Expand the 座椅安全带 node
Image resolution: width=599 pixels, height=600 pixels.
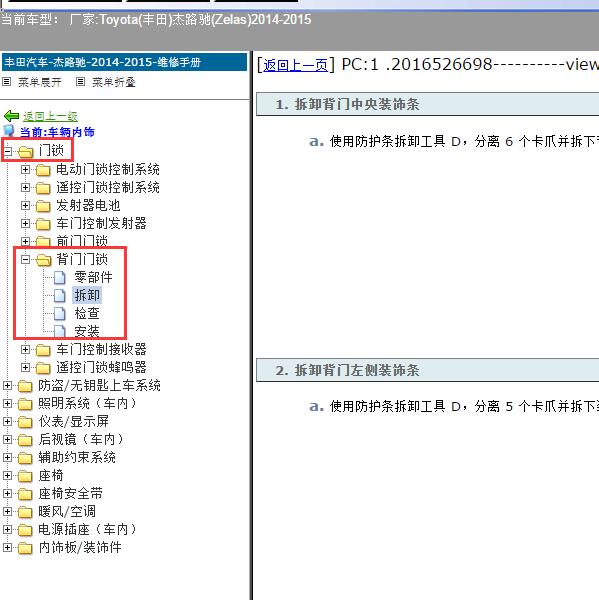point(7,493)
